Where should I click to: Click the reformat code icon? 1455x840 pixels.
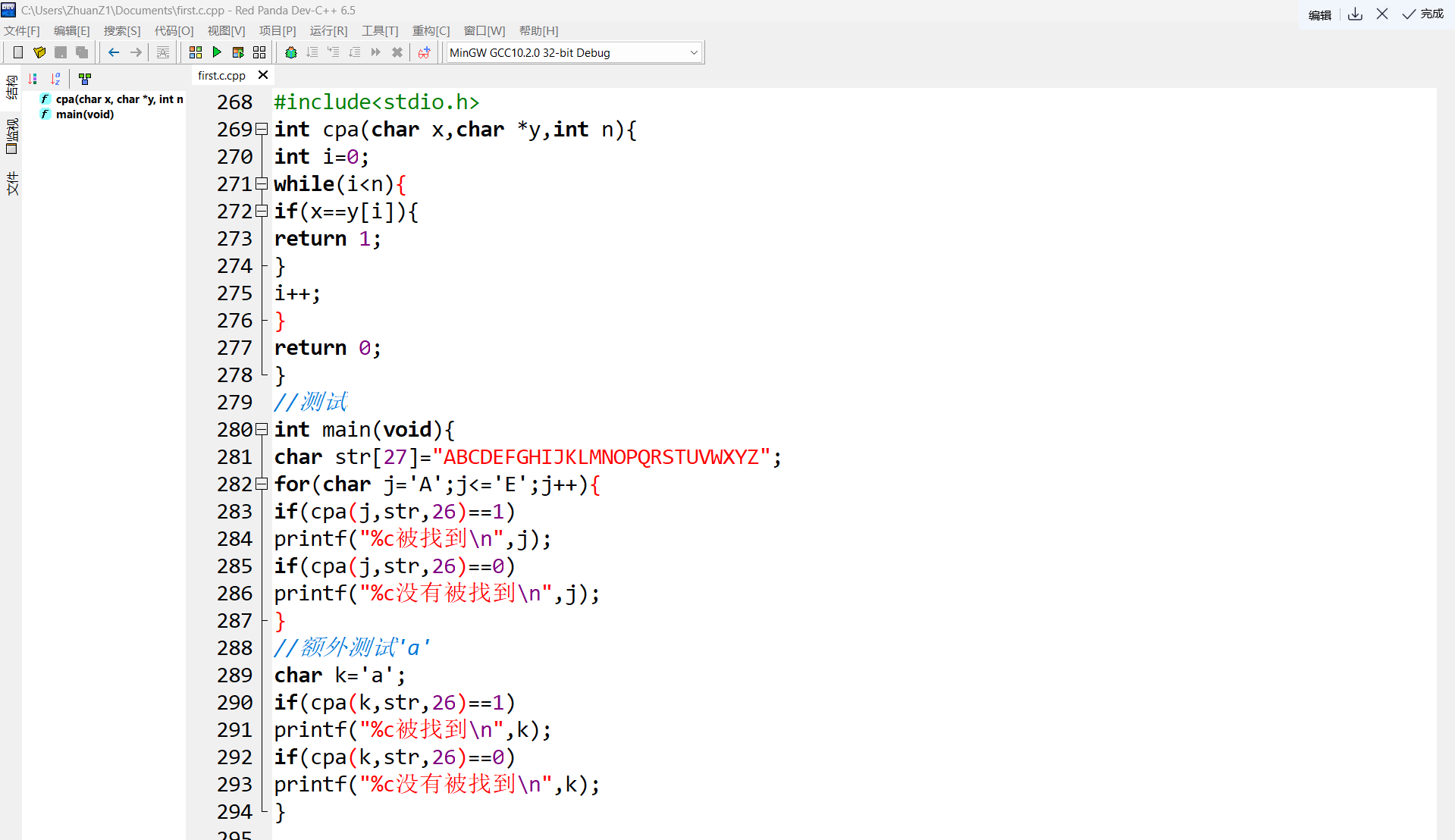pos(163,52)
